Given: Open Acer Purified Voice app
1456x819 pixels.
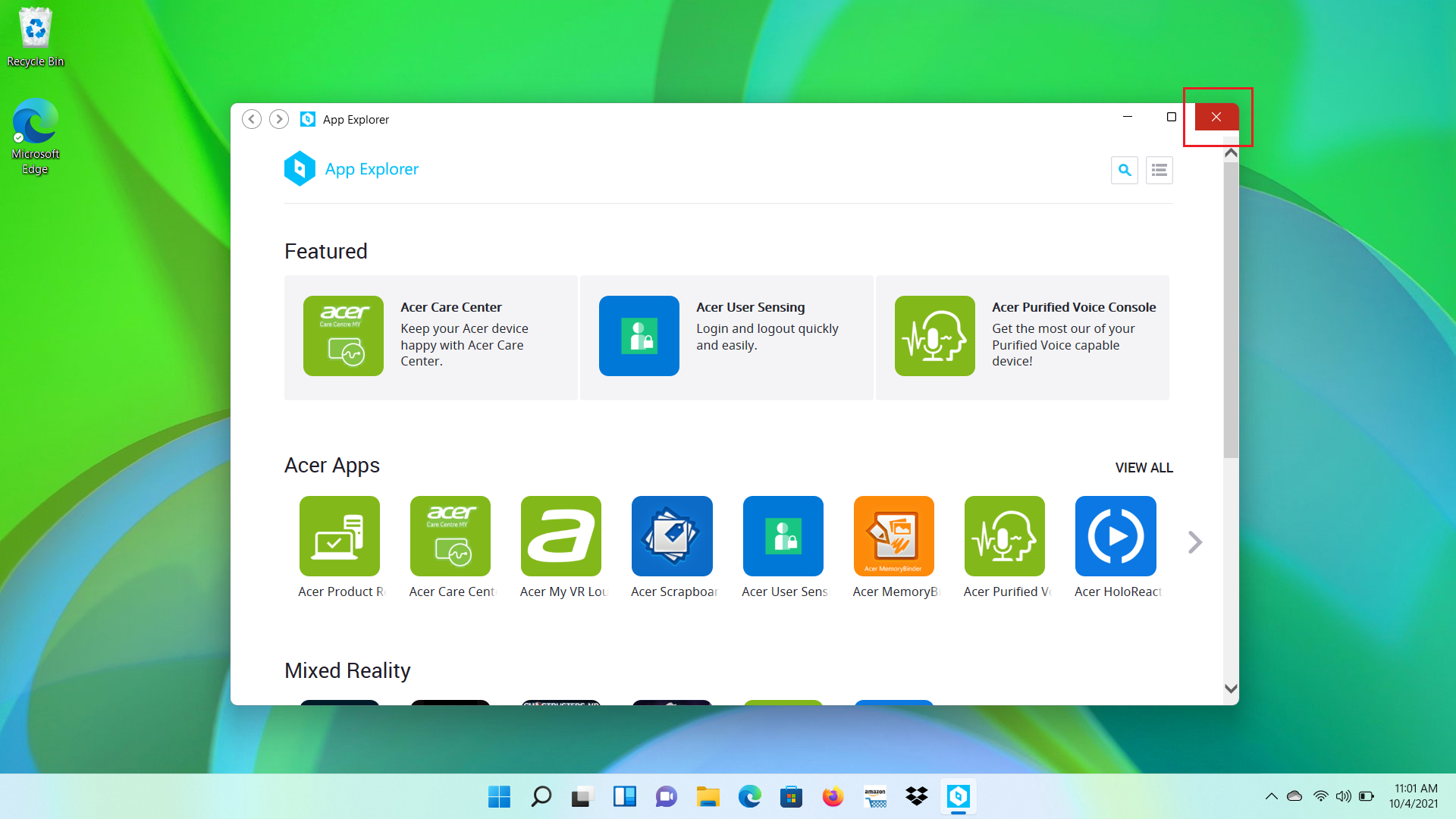Looking at the screenshot, I should [x=1004, y=536].
